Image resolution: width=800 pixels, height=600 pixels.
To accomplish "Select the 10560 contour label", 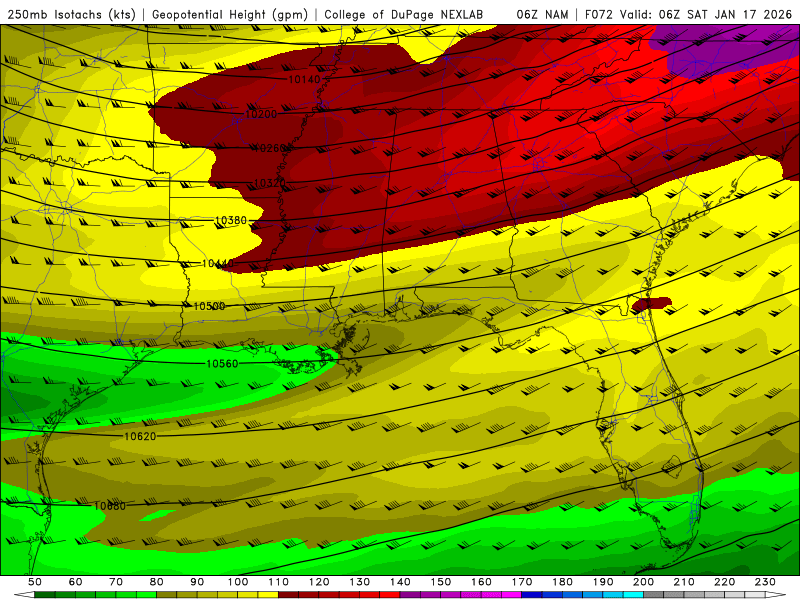I will [x=222, y=364].
